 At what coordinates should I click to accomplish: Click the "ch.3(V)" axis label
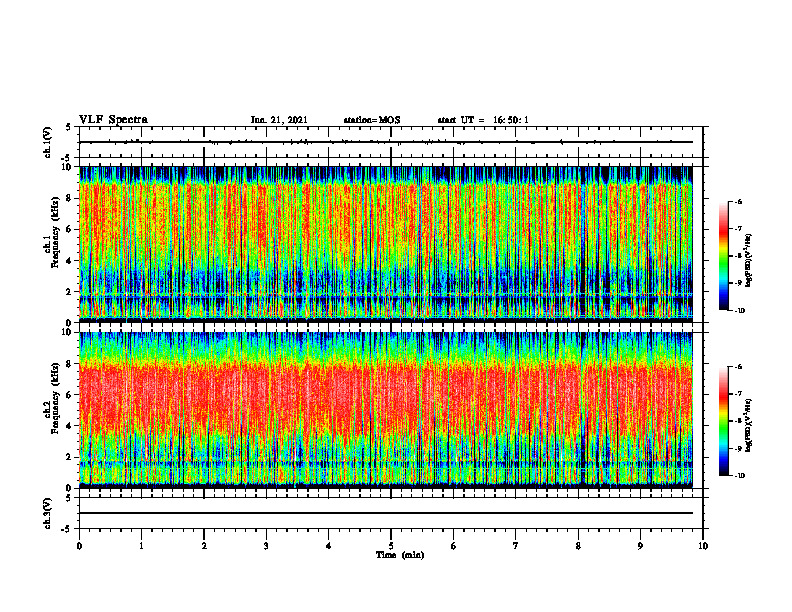point(47,513)
